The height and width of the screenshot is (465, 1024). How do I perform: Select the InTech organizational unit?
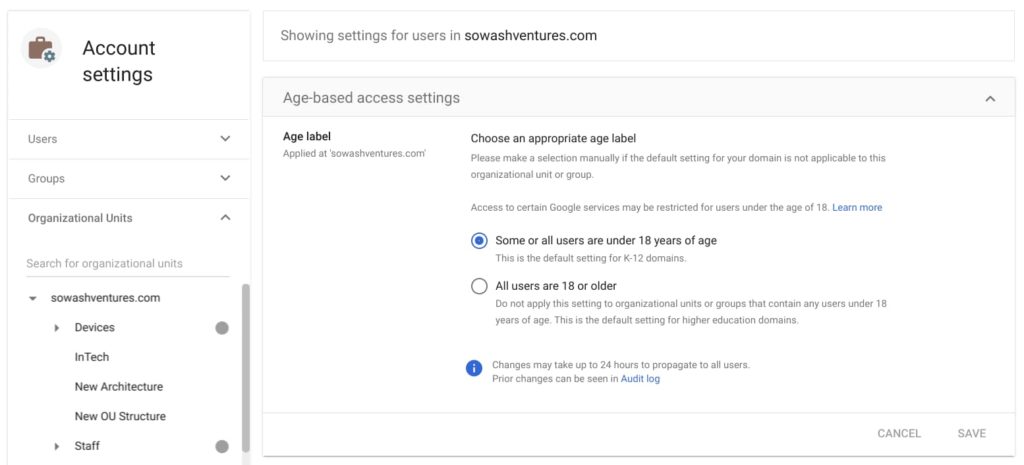pyautogui.click(x=92, y=357)
